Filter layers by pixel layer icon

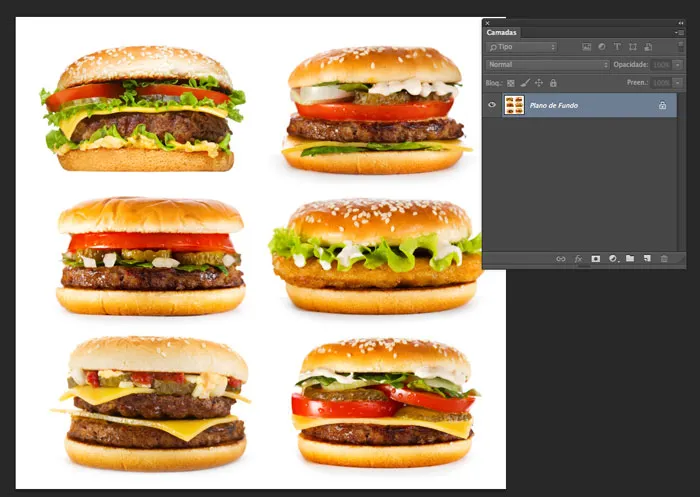tap(586, 47)
